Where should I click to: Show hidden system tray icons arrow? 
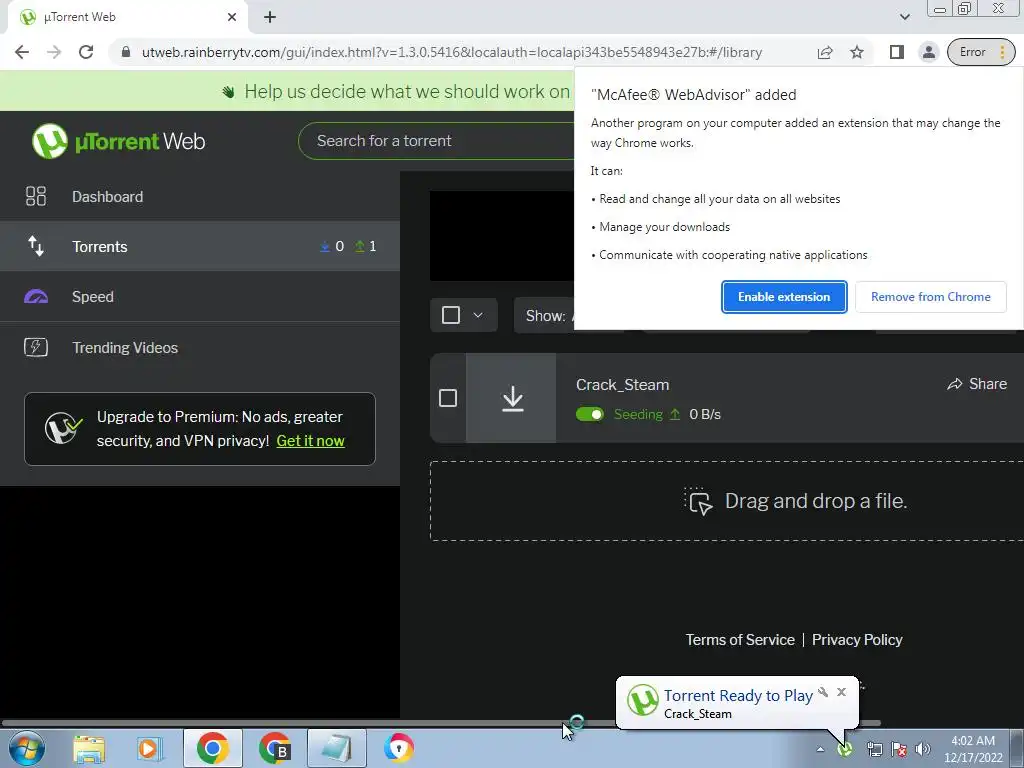coord(820,749)
